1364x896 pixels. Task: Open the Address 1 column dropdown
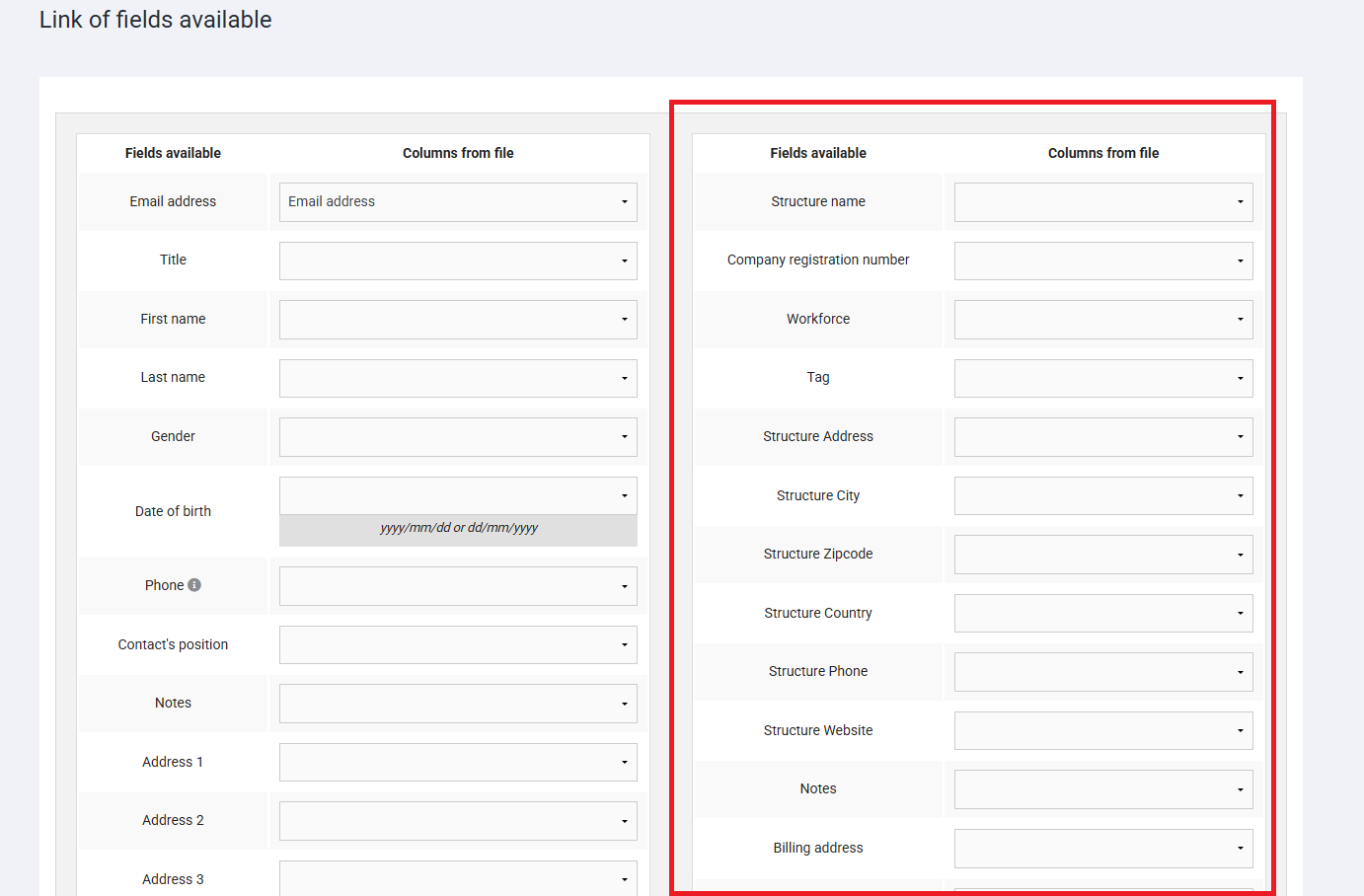tap(458, 762)
